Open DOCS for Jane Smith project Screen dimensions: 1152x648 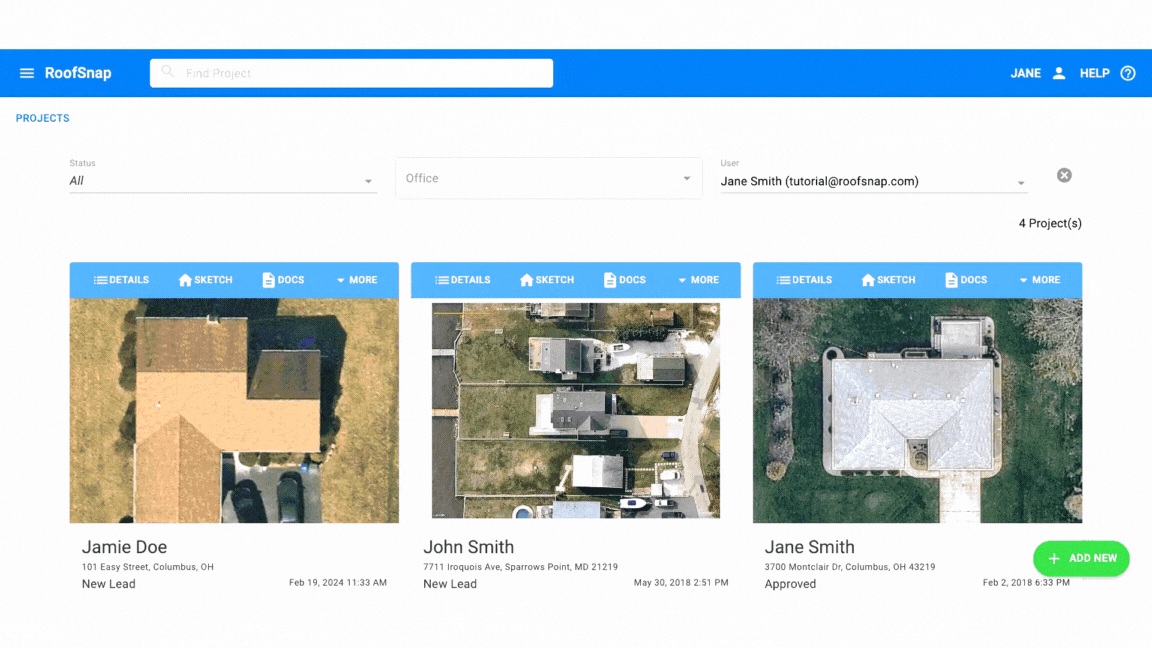pyautogui.click(x=966, y=280)
